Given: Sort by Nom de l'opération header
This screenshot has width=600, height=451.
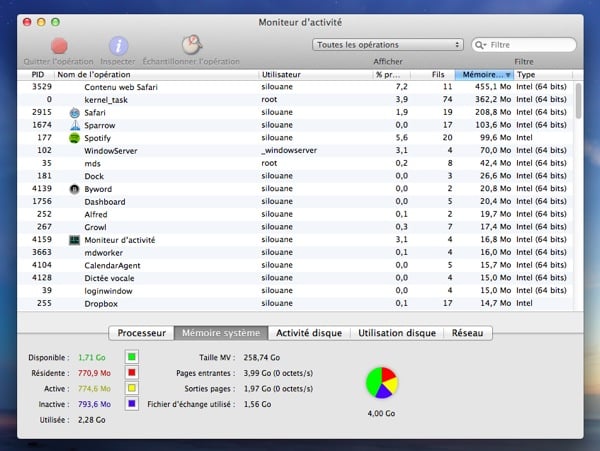Looking at the screenshot, I should tap(157, 75).
